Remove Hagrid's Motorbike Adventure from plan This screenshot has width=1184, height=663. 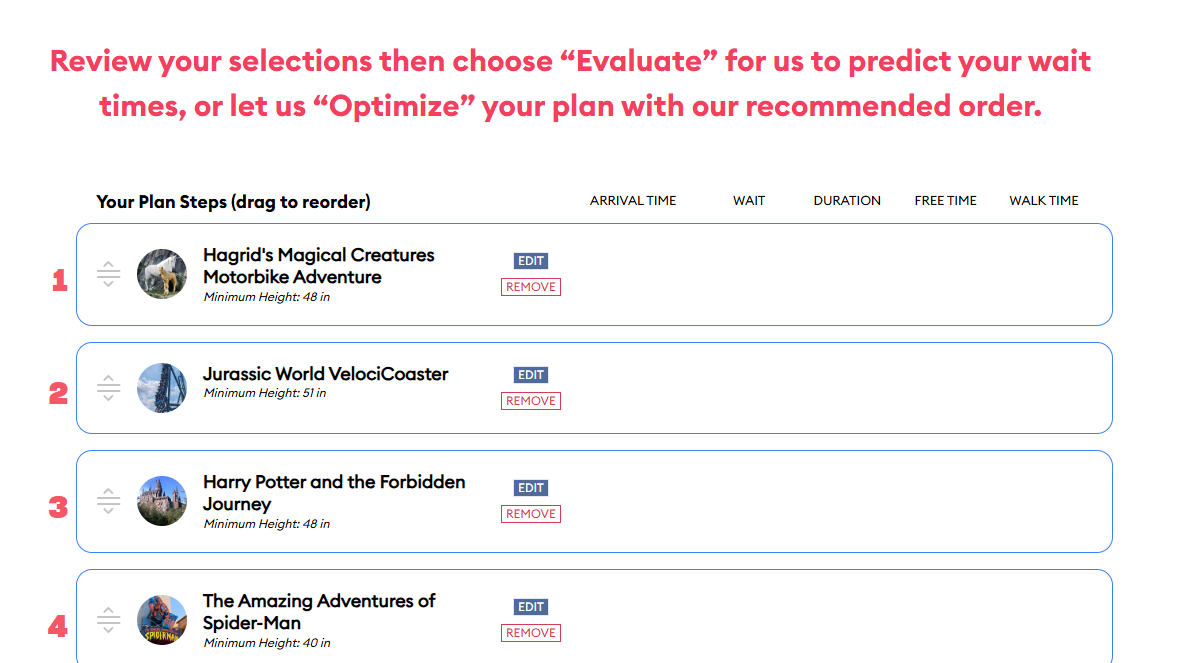point(531,287)
